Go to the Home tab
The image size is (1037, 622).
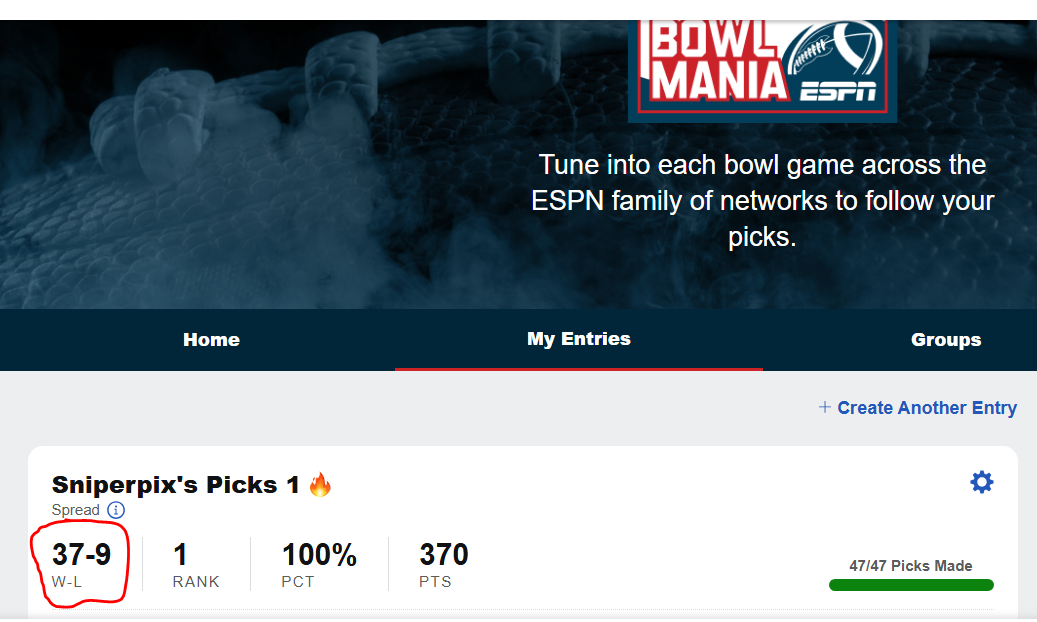tap(211, 340)
